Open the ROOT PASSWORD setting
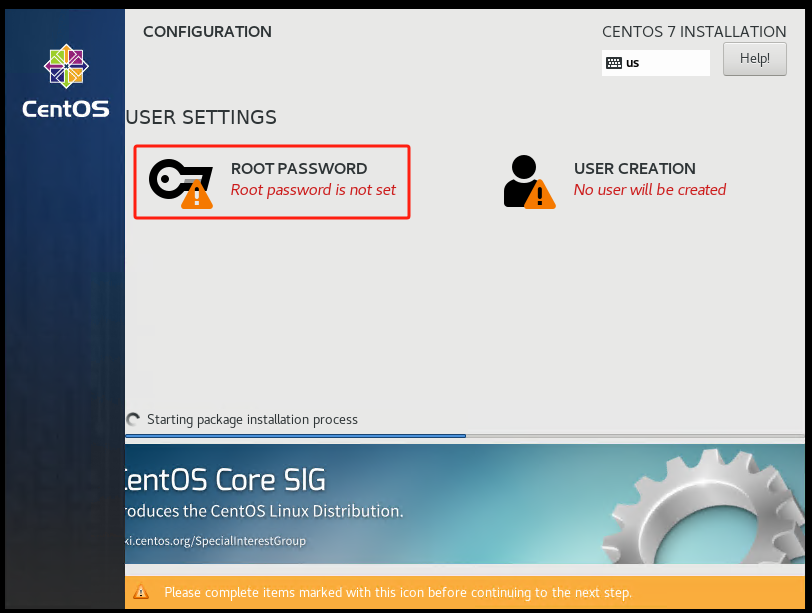 pos(299,169)
